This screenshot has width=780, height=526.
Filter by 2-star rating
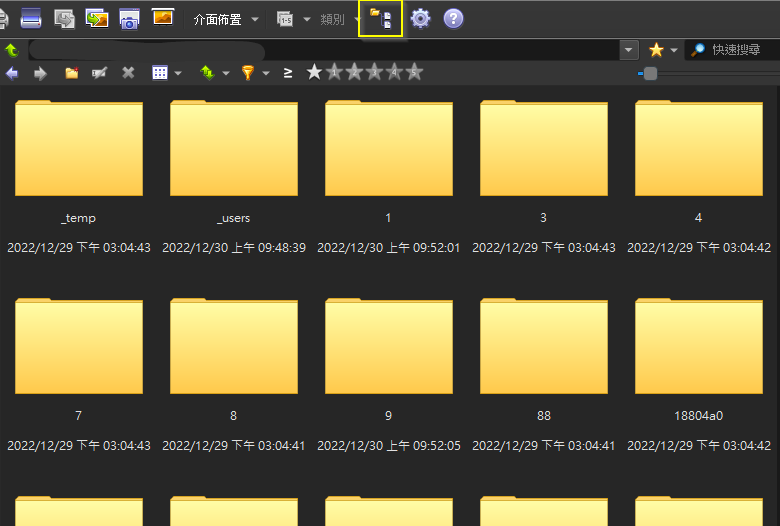(355, 73)
